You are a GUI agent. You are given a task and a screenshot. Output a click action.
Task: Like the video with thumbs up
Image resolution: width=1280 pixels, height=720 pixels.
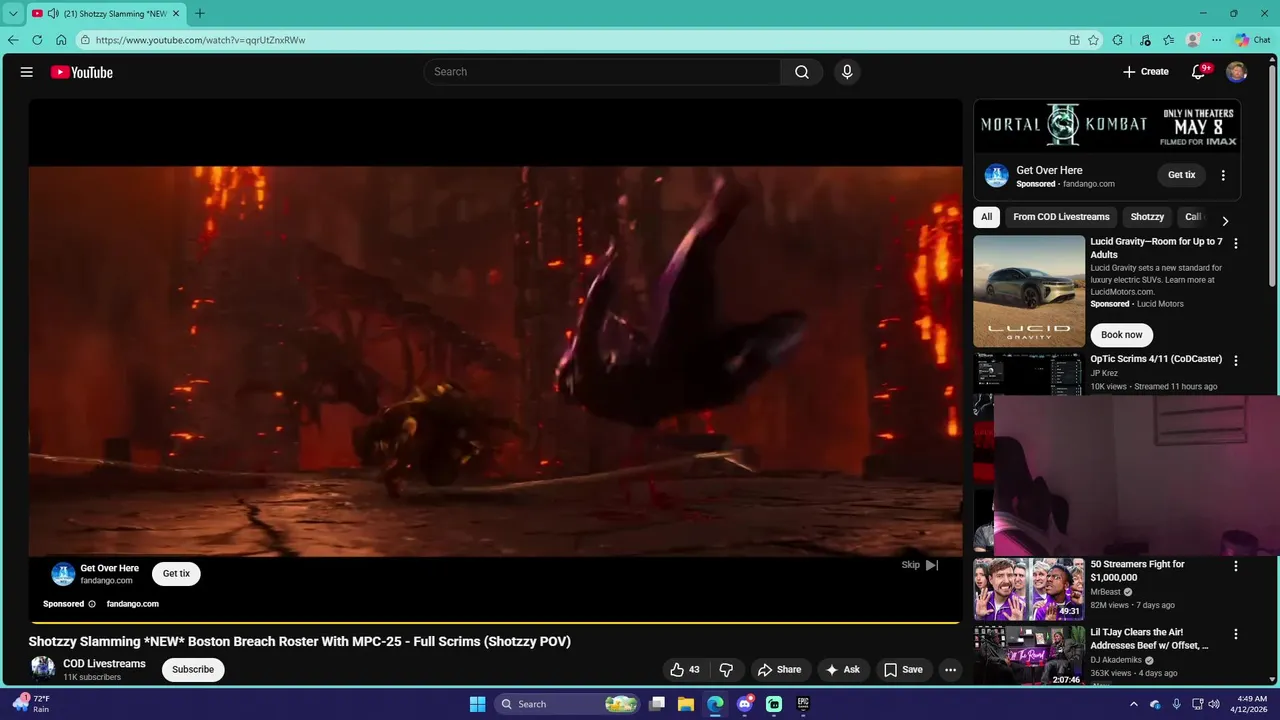[x=685, y=670]
